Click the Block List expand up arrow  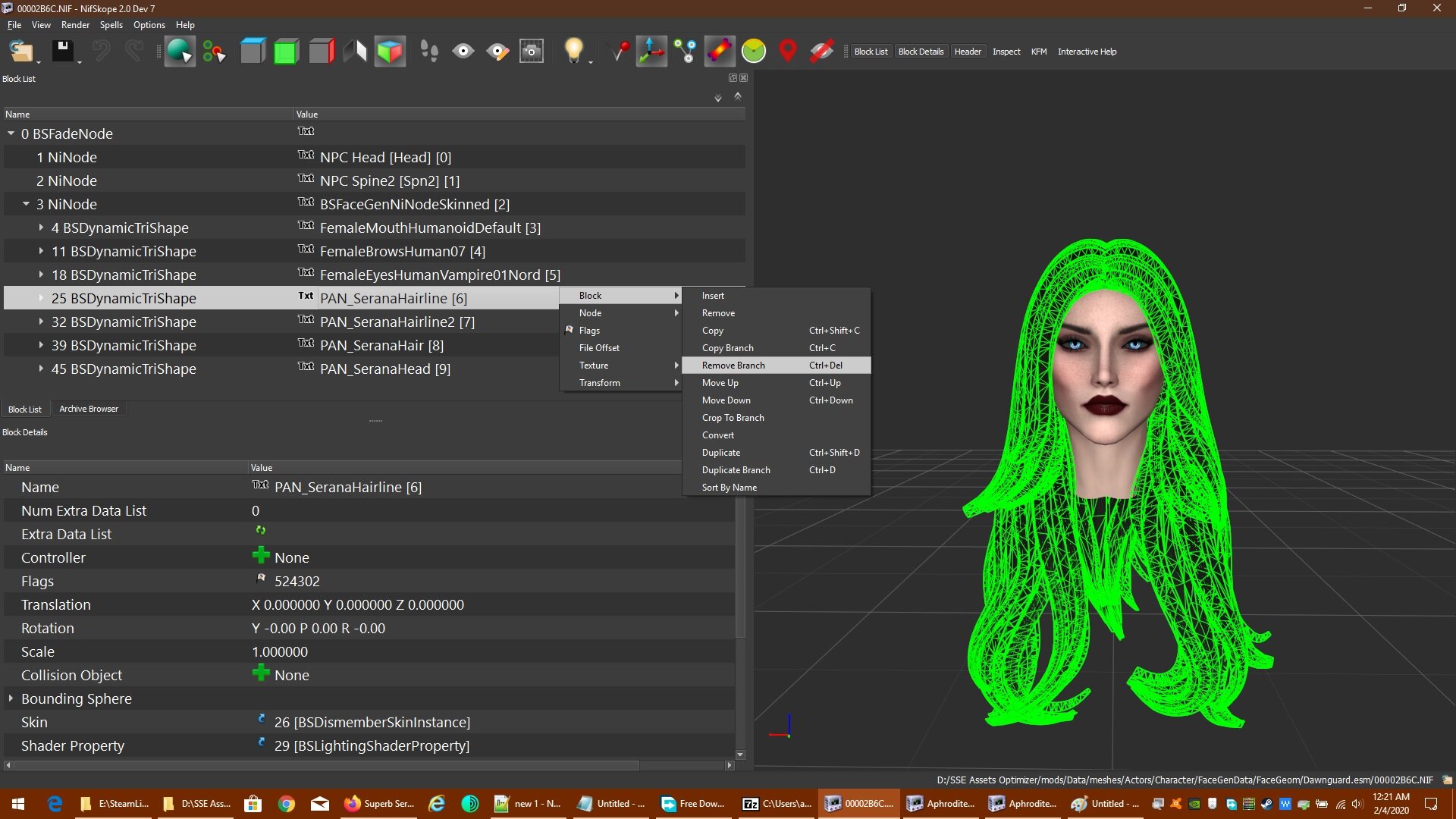(738, 96)
